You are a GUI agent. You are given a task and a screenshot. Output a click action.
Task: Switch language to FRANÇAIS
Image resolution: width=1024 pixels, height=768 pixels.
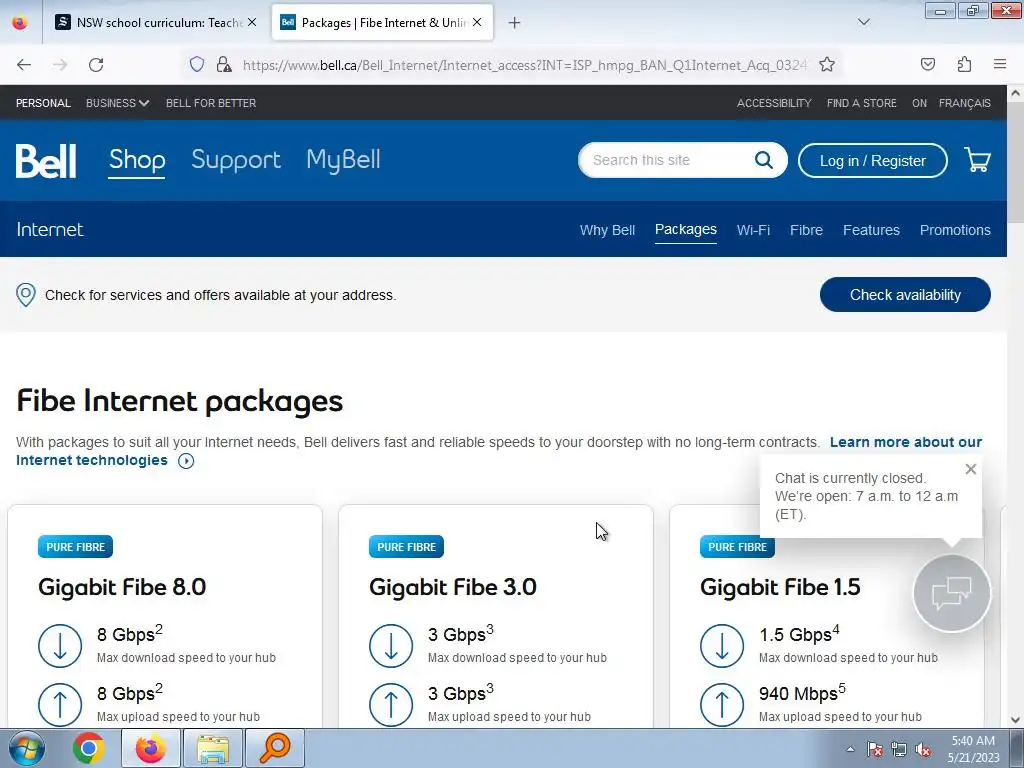pyautogui.click(x=965, y=103)
